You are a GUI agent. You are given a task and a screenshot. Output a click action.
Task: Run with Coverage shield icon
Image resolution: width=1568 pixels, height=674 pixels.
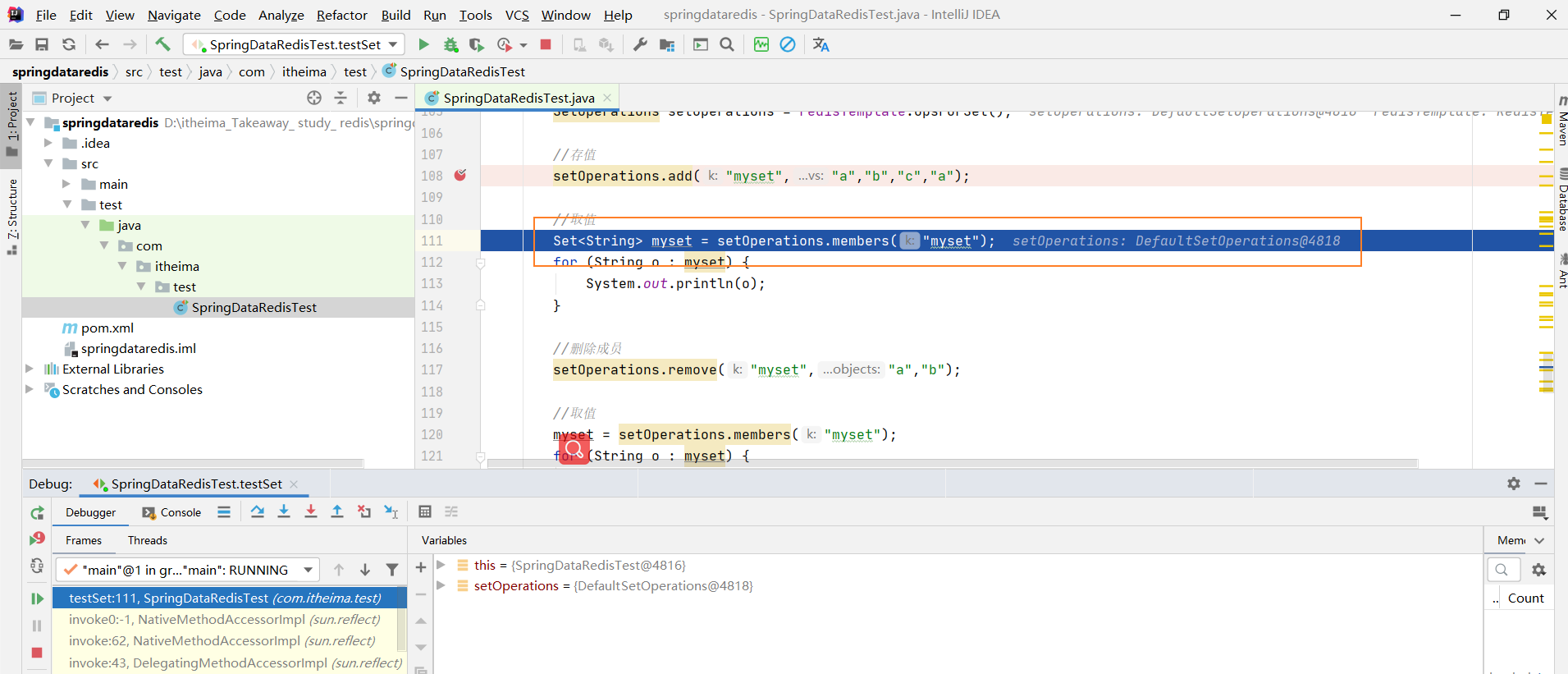(x=477, y=44)
